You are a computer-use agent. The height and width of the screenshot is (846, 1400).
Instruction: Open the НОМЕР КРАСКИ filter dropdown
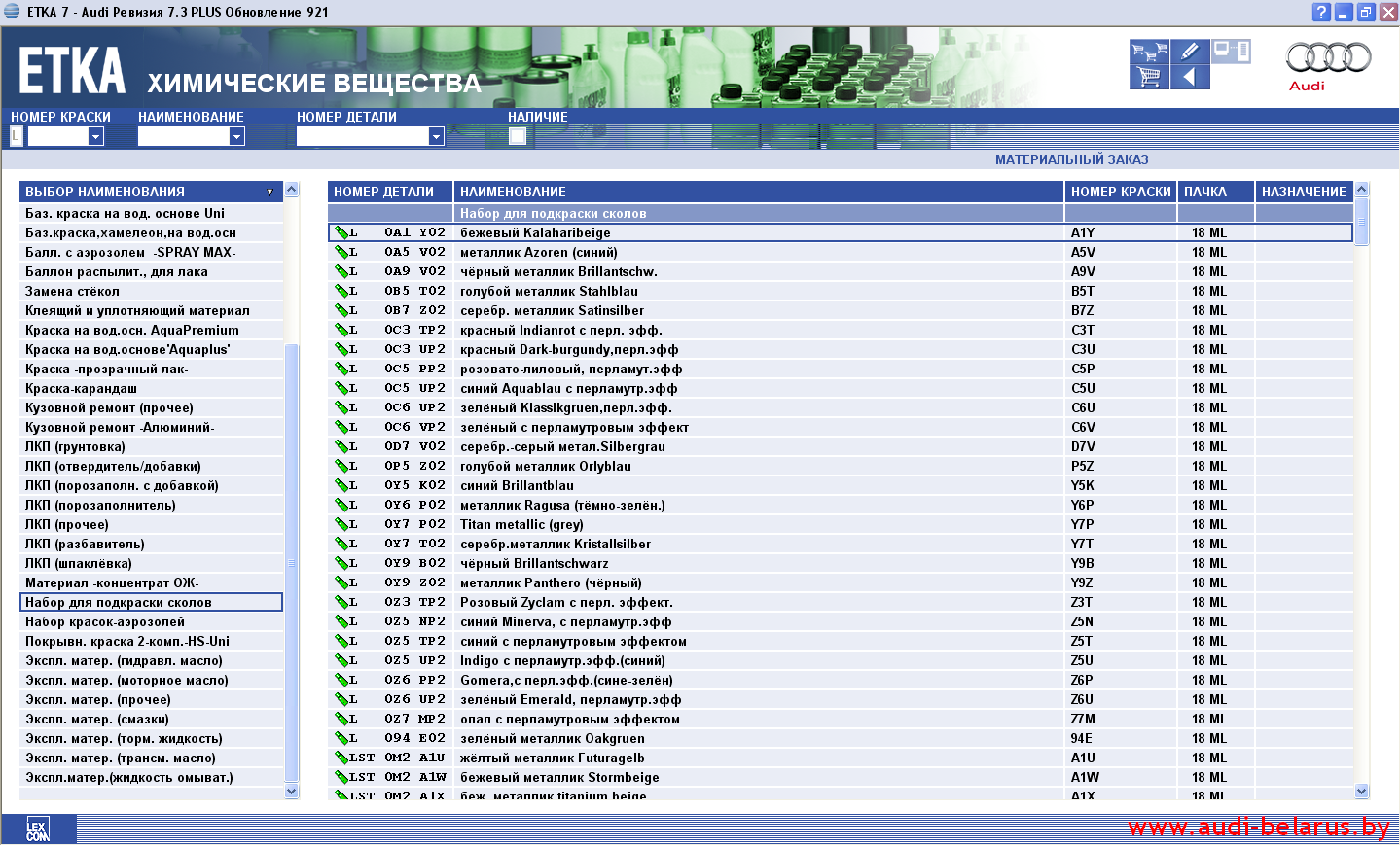(x=95, y=136)
